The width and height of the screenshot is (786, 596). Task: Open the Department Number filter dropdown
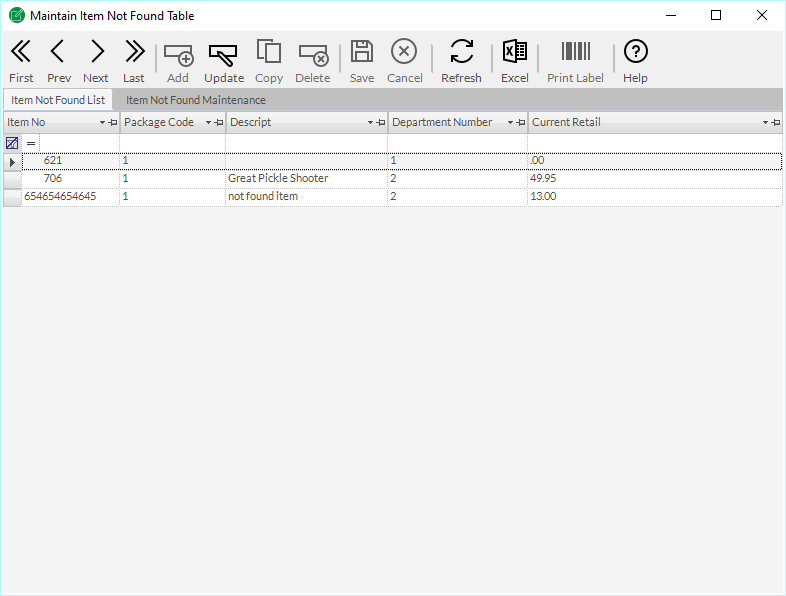510,123
